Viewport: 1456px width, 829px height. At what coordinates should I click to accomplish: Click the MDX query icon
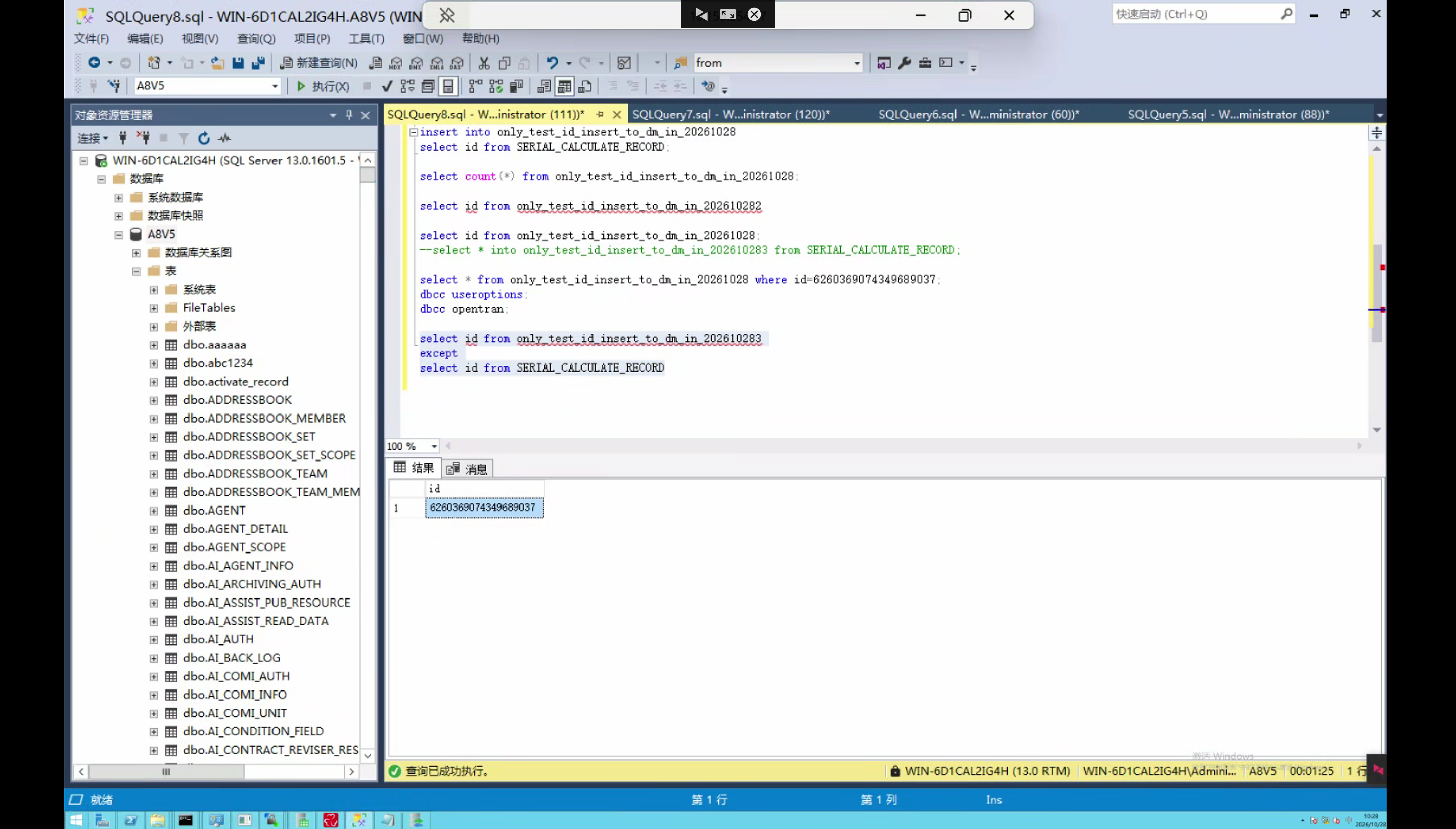click(396, 63)
